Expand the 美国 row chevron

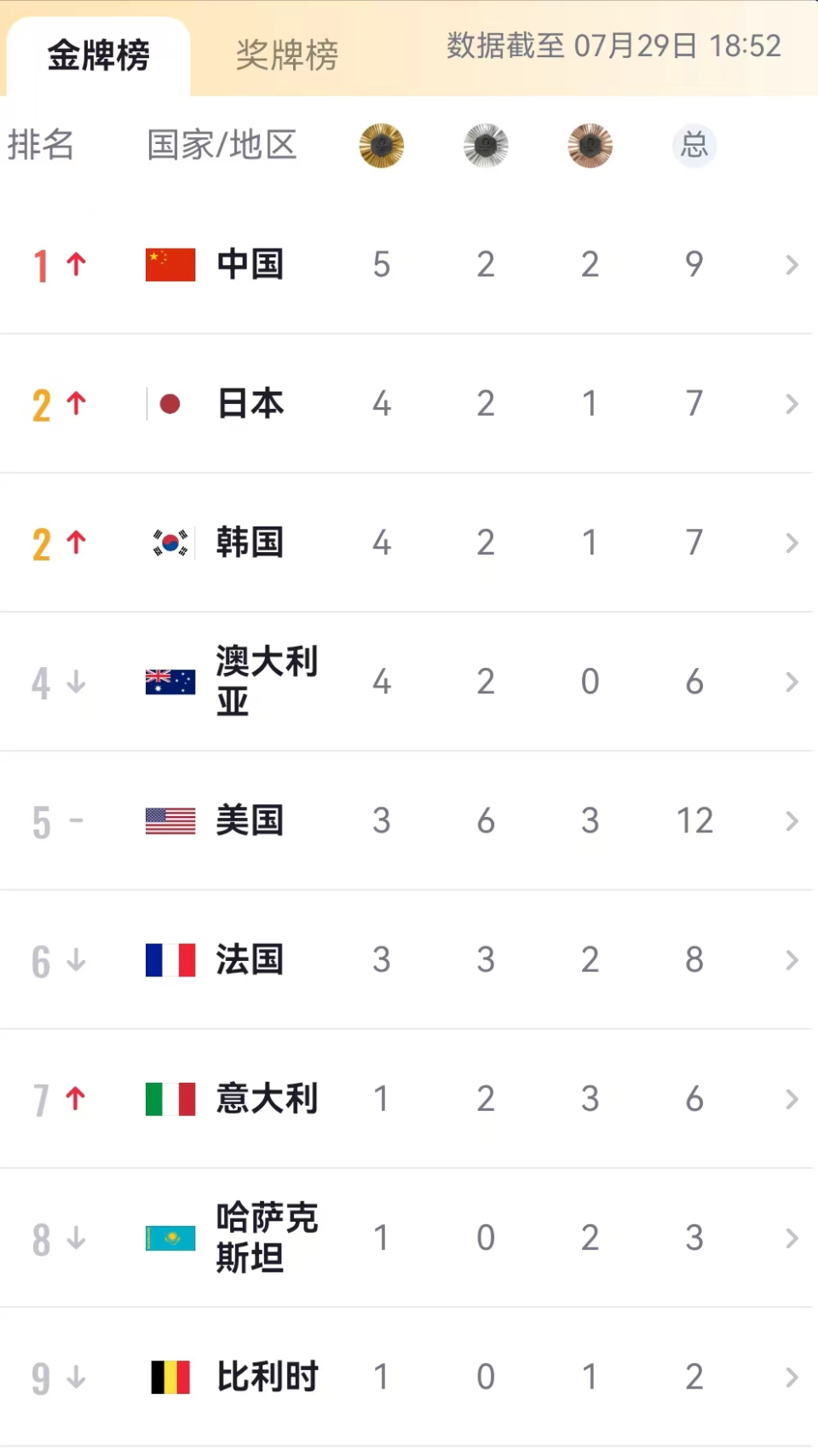coord(792,821)
